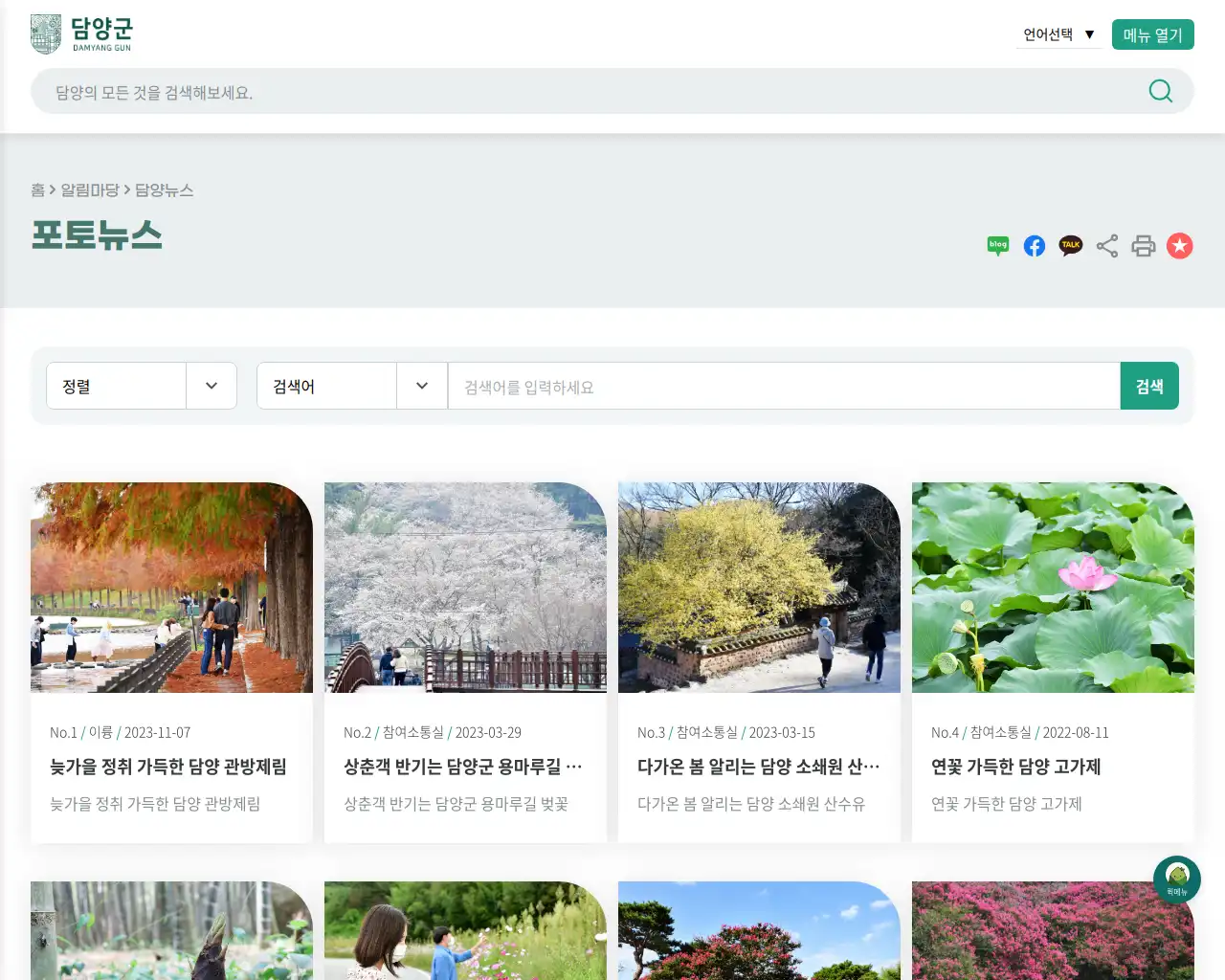The width and height of the screenshot is (1225, 980).
Task: View the cherry blossom 용마루길 news photo
Action: pos(465,587)
